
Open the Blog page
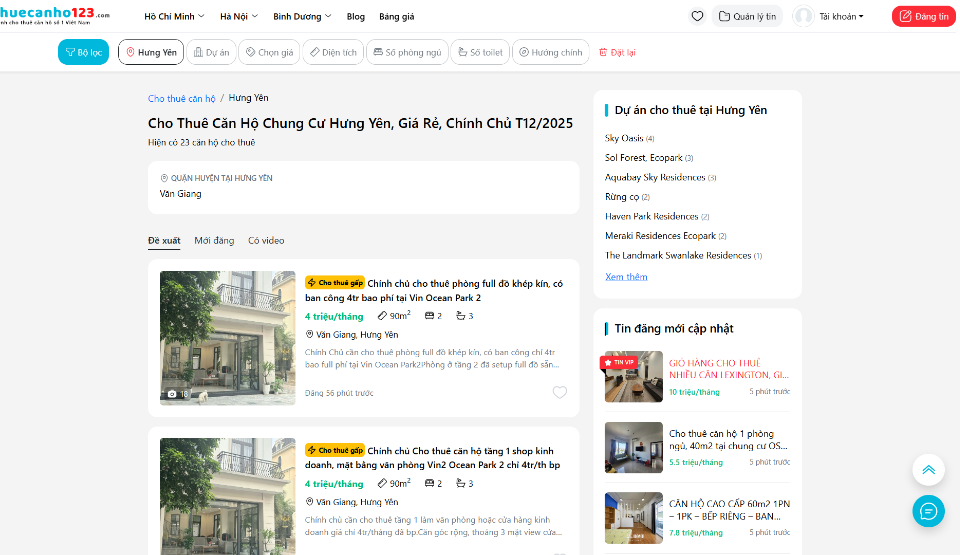pyautogui.click(x=355, y=17)
